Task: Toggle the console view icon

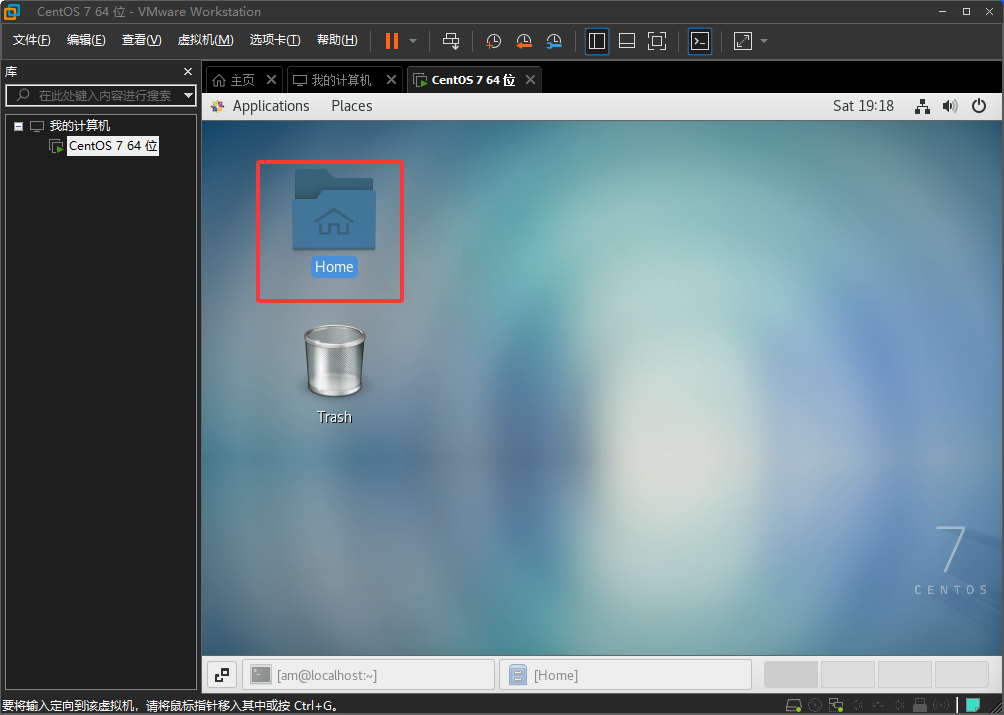Action: point(700,41)
